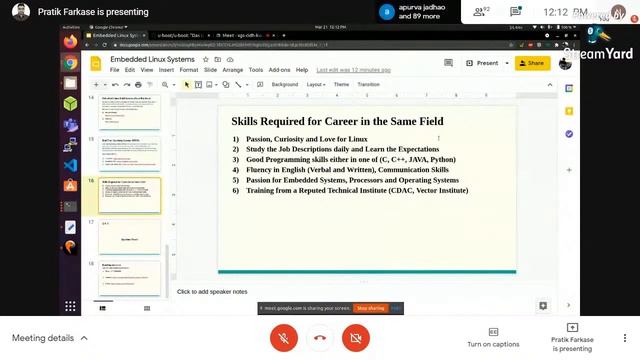The width and height of the screenshot is (640, 360).
Task: Launch Firefox from Ubuntu dock
Action: [70, 42]
